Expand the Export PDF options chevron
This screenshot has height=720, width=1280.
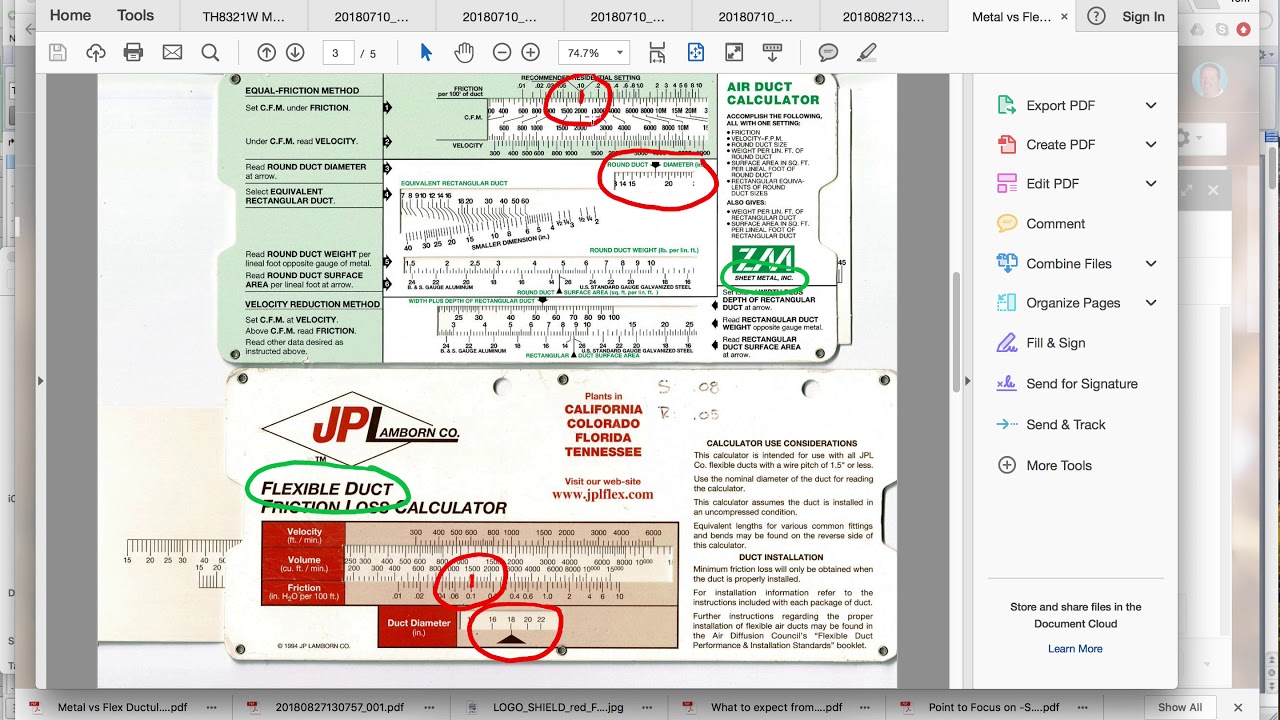1151,105
